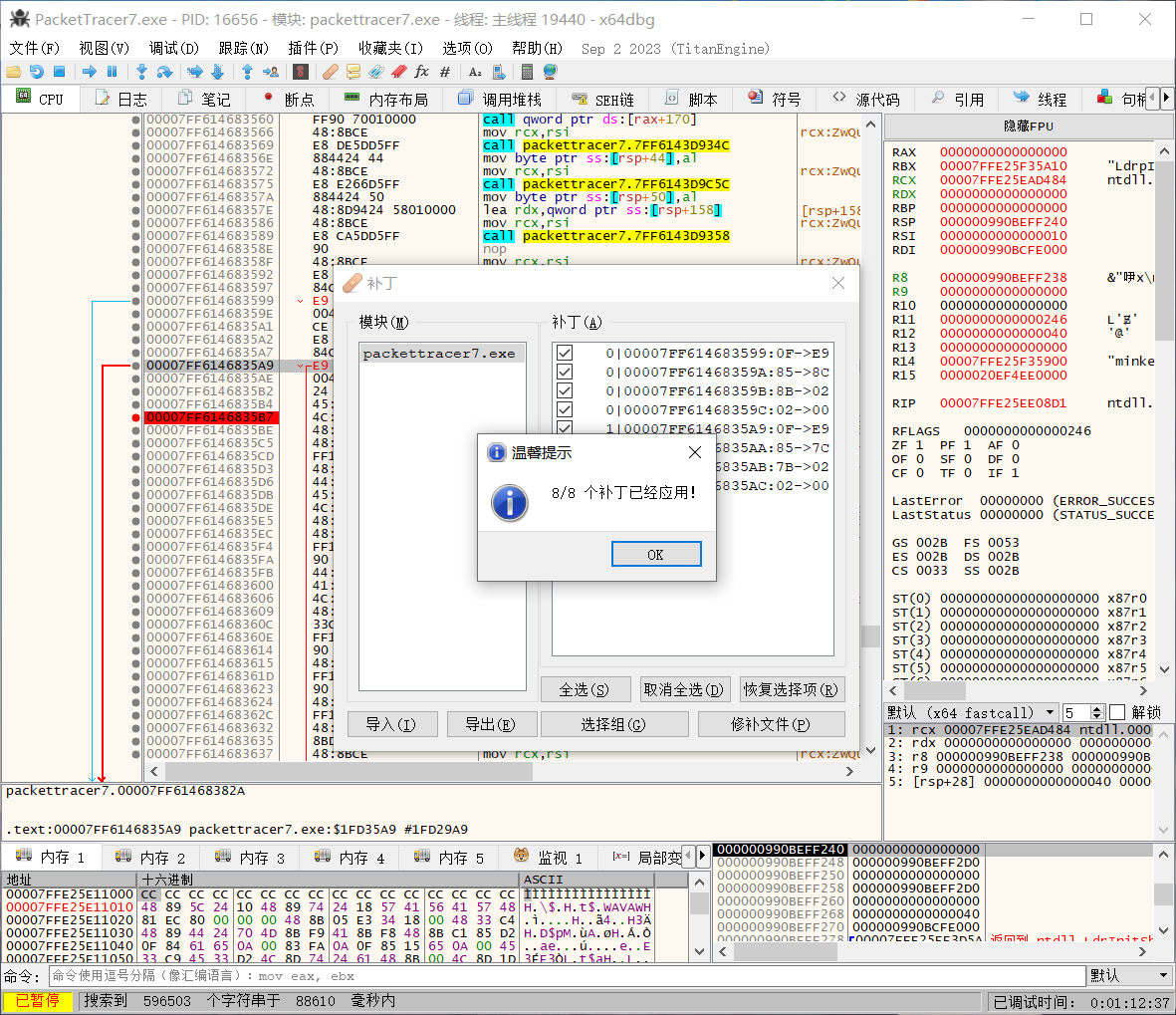The width and height of the screenshot is (1176, 1015).
Task: Open the calculator icon
Action: click(527, 72)
